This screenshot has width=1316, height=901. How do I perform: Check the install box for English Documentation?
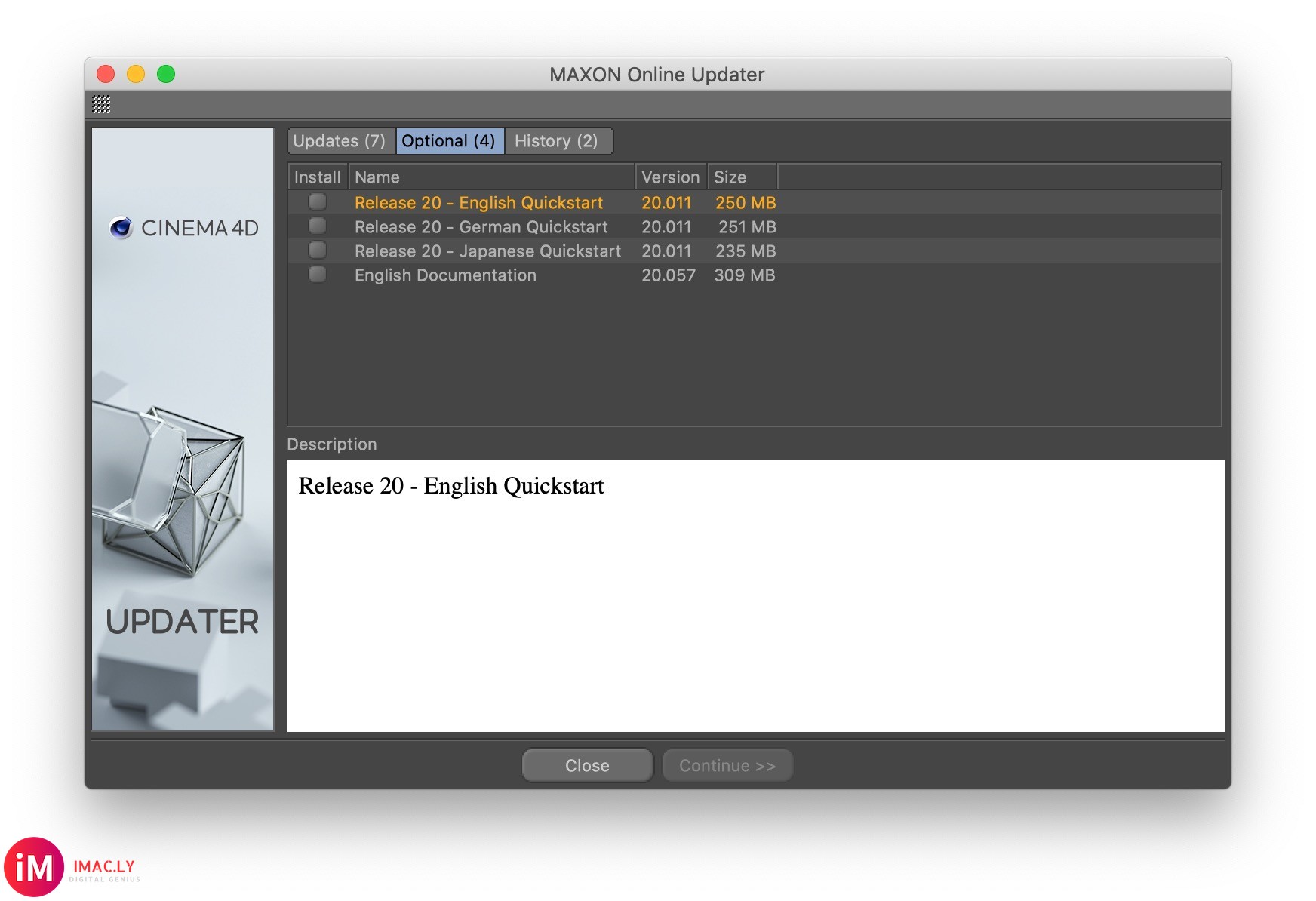click(x=318, y=275)
